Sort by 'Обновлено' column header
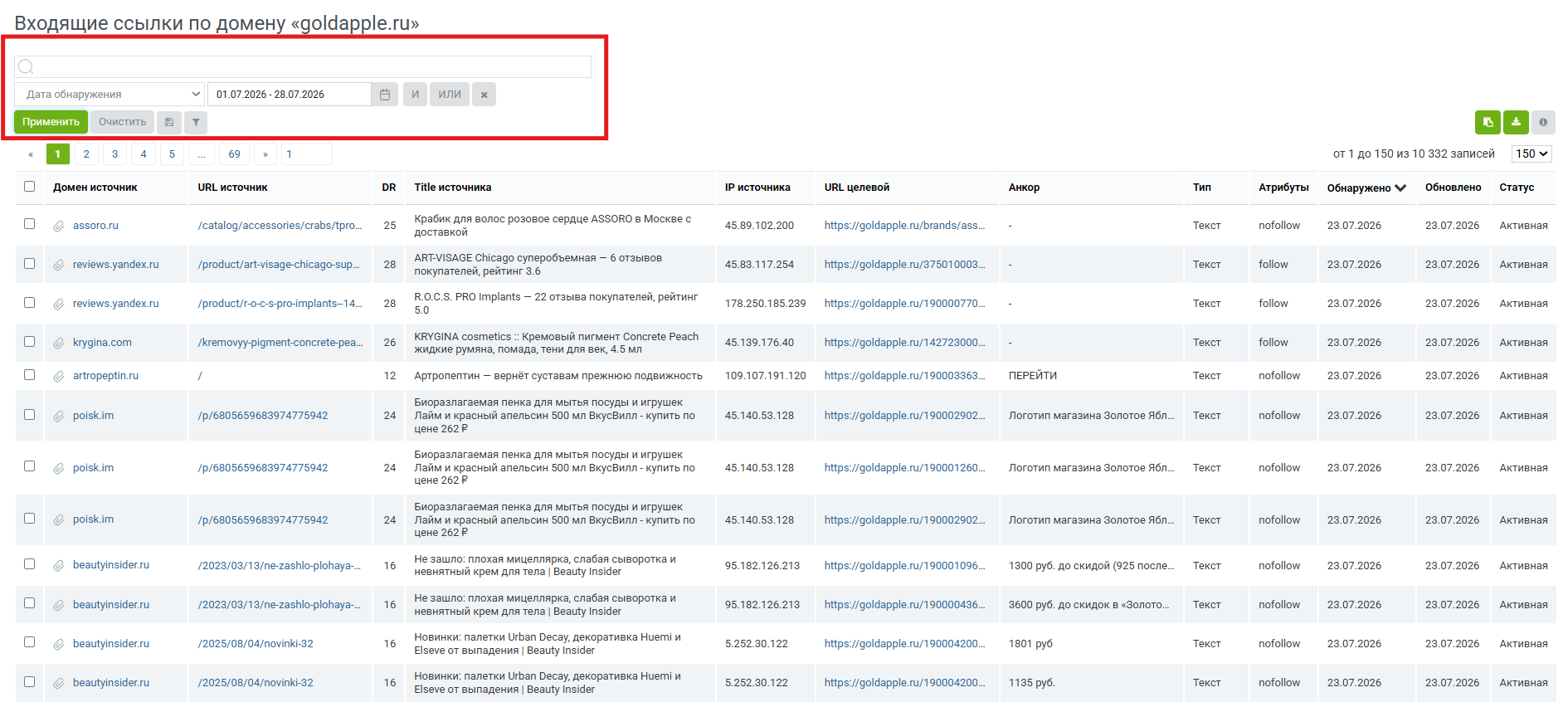The width and height of the screenshot is (1568, 707). [1453, 188]
